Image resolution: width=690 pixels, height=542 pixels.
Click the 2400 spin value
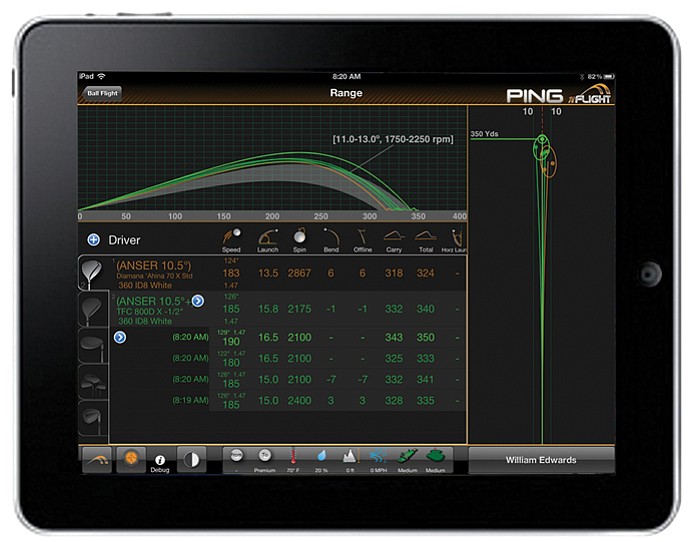click(x=299, y=401)
